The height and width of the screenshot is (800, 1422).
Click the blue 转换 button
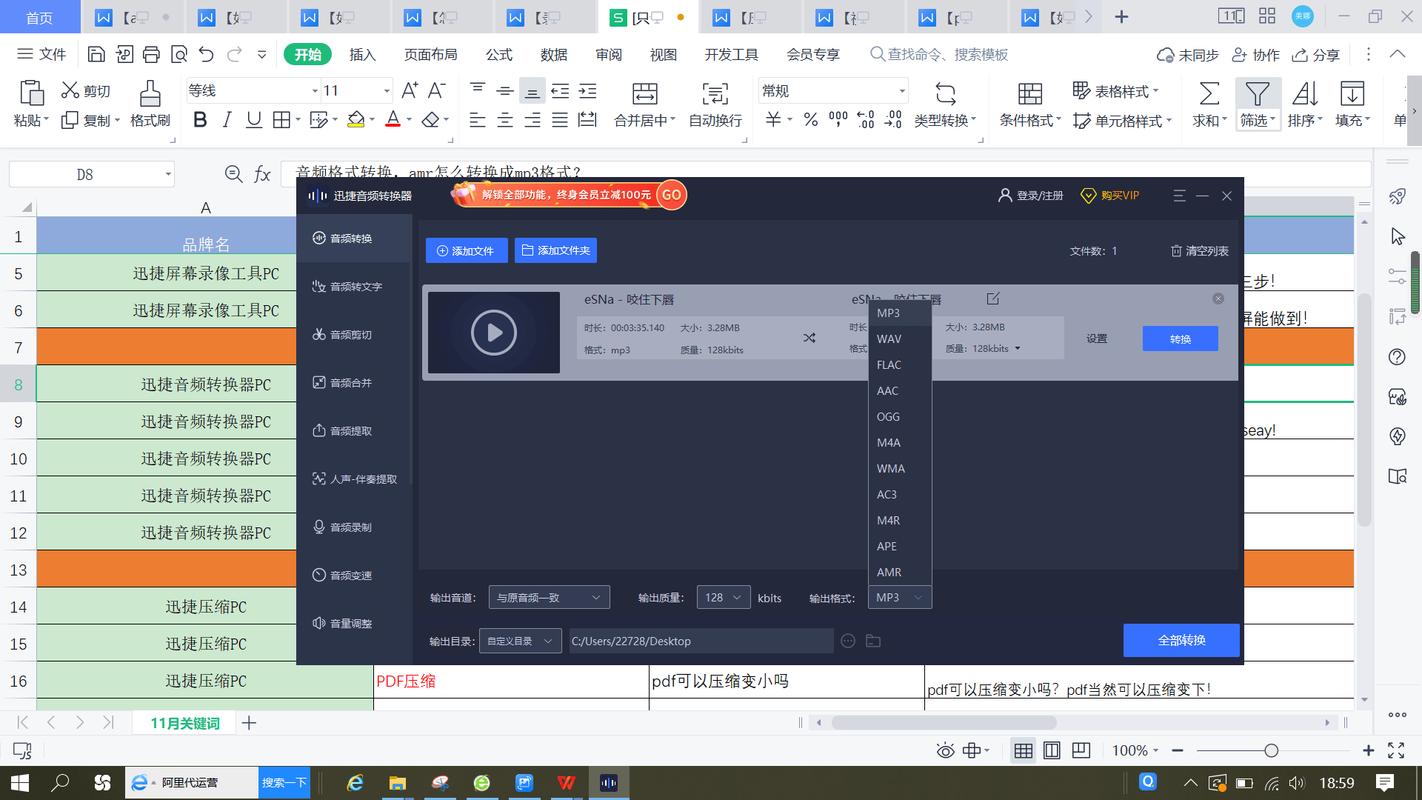1180,339
